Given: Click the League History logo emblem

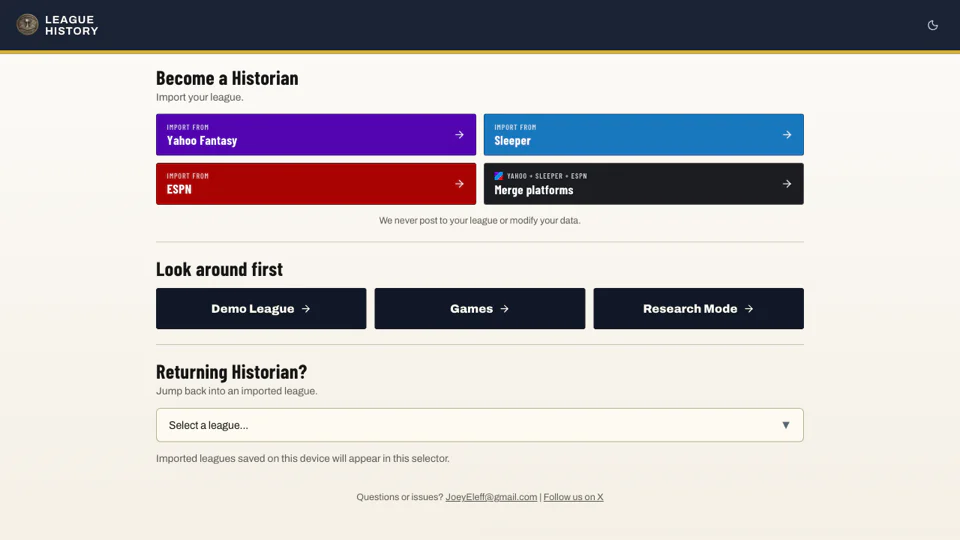Looking at the screenshot, I should coord(27,24).
